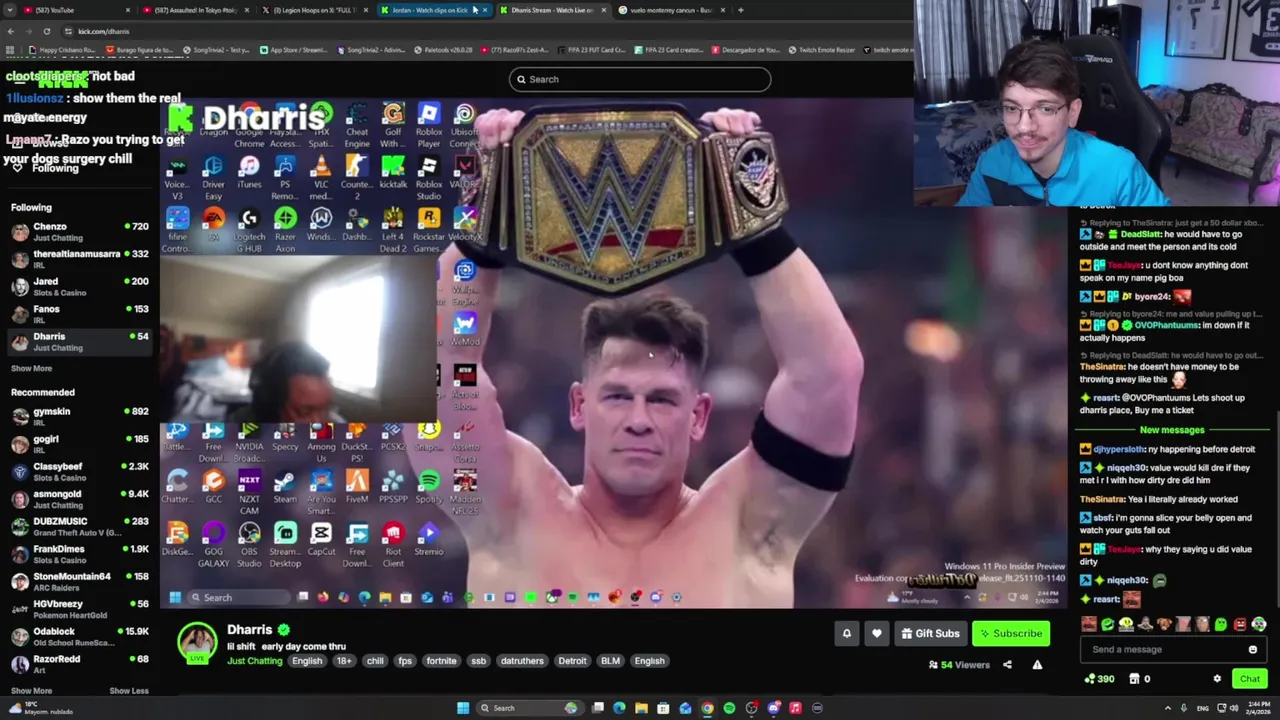Open the Stremio desktop icon
Viewport: 1280px width, 720px height.
(429, 540)
